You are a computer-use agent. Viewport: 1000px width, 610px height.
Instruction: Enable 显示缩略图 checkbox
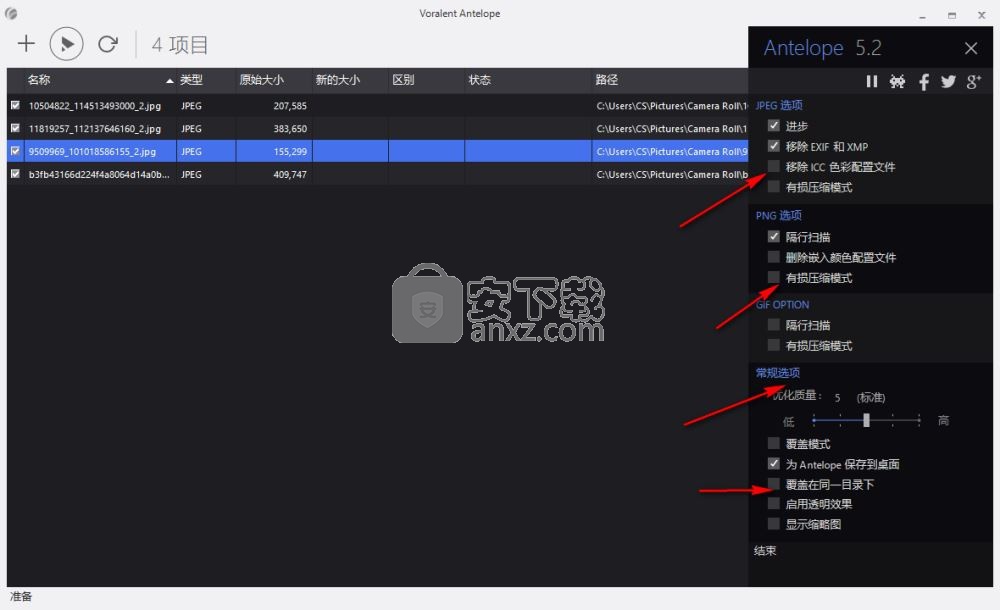pyautogui.click(x=774, y=524)
